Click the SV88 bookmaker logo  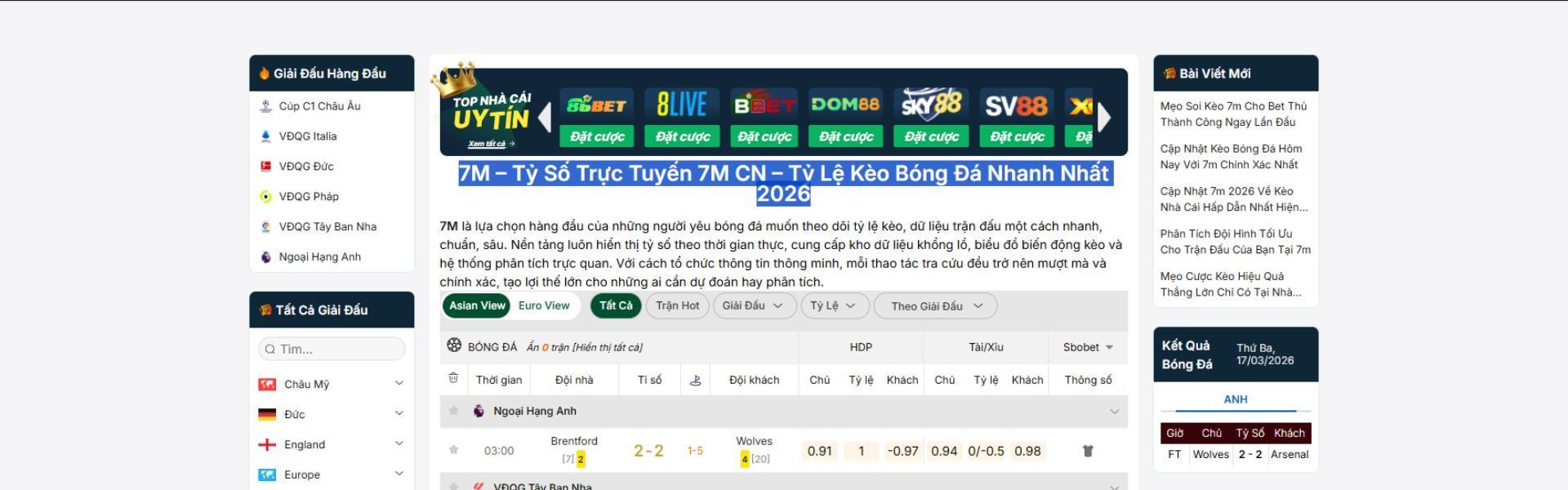click(x=1016, y=105)
